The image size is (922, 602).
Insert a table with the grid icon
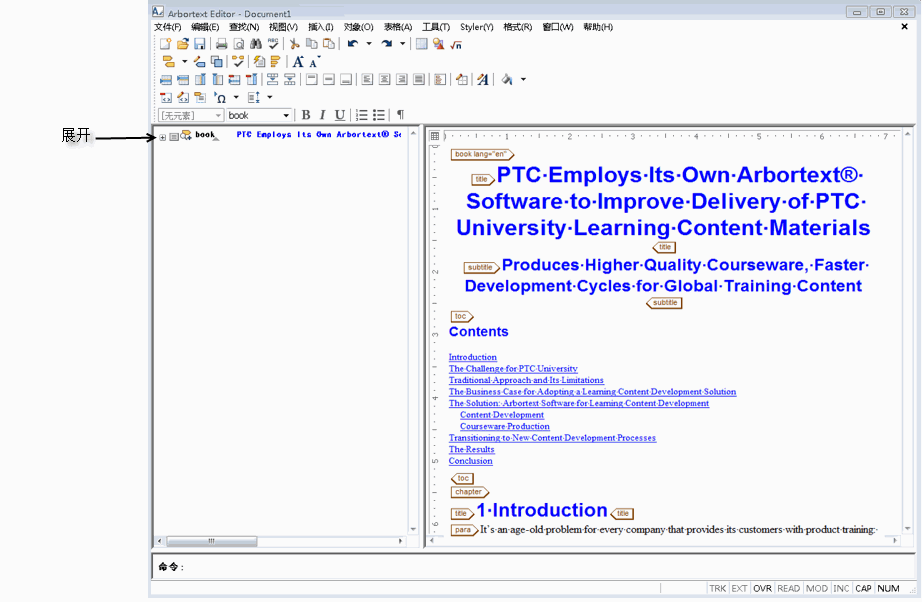click(x=422, y=44)
